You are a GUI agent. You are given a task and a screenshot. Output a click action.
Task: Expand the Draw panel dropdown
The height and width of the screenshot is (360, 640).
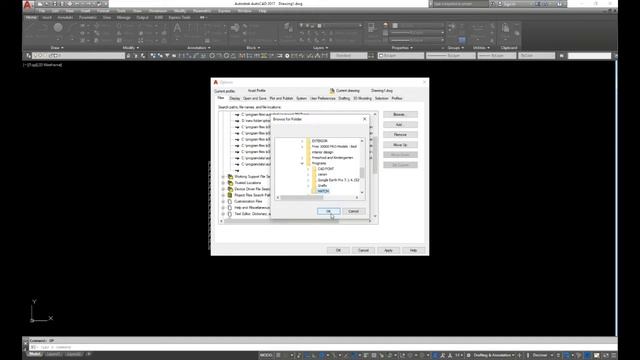pos(56,48)
